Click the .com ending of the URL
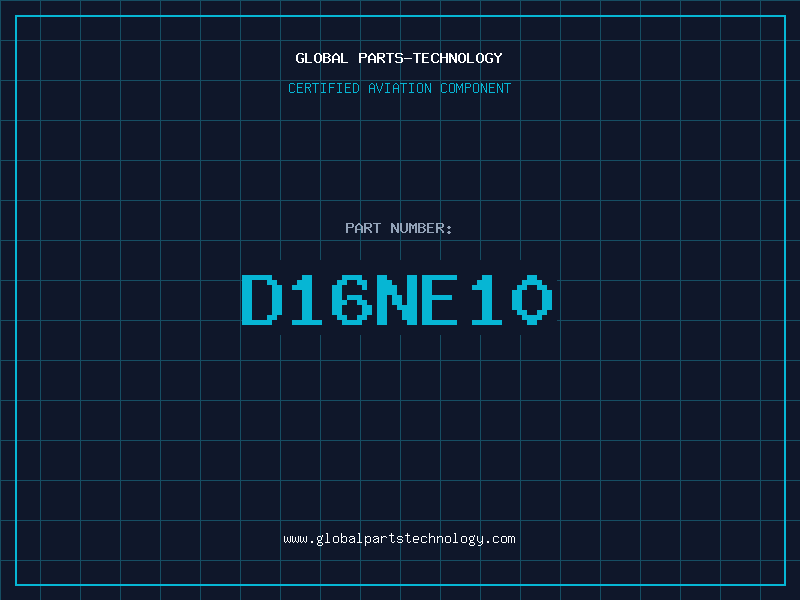 499,539
